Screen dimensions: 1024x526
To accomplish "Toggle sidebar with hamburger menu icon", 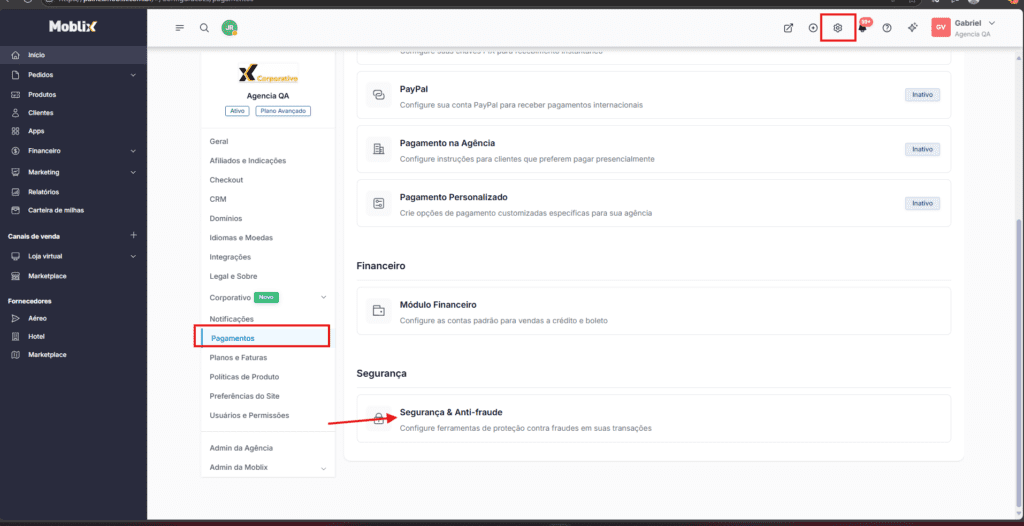I will coord(180,28).
